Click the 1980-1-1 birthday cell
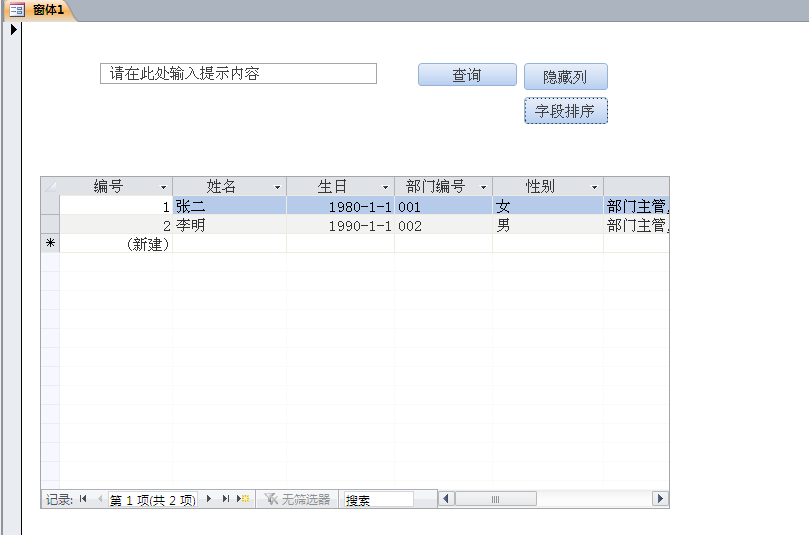Image resolution: width=809 pixels, height=535 pixels. pyautogui.click(x=341, y=205)
